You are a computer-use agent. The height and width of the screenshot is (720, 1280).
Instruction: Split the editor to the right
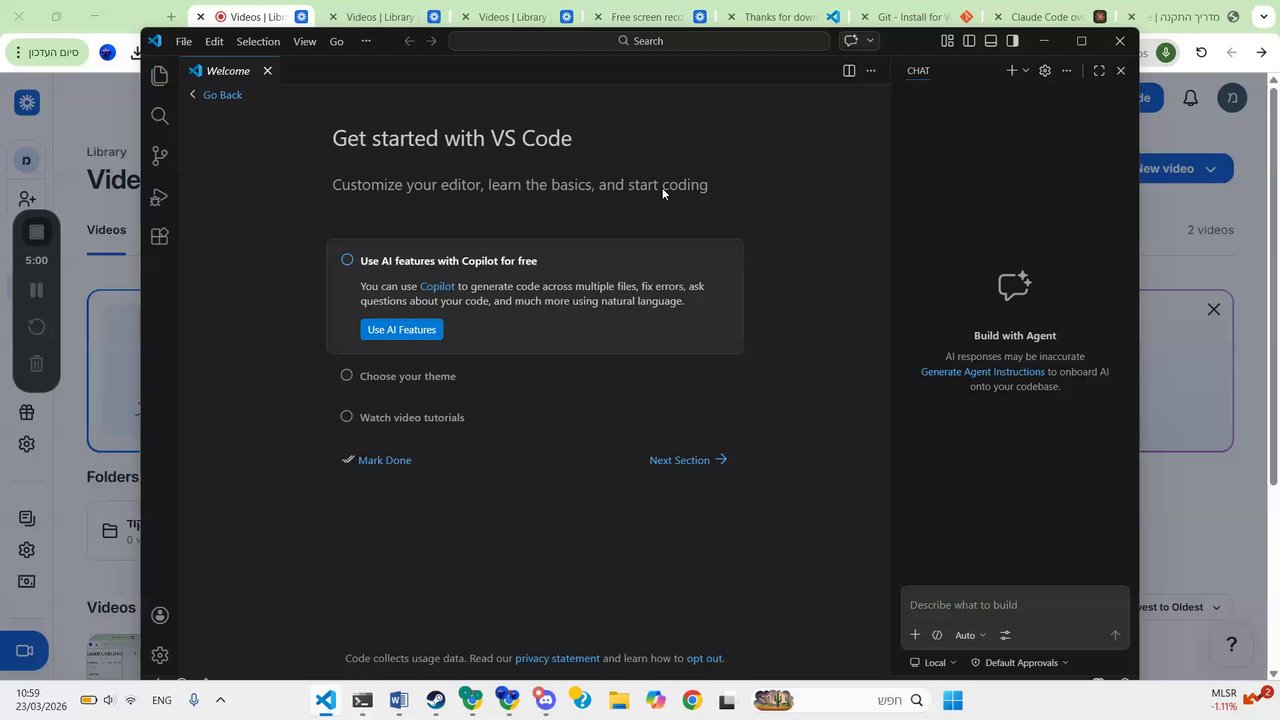849,71
